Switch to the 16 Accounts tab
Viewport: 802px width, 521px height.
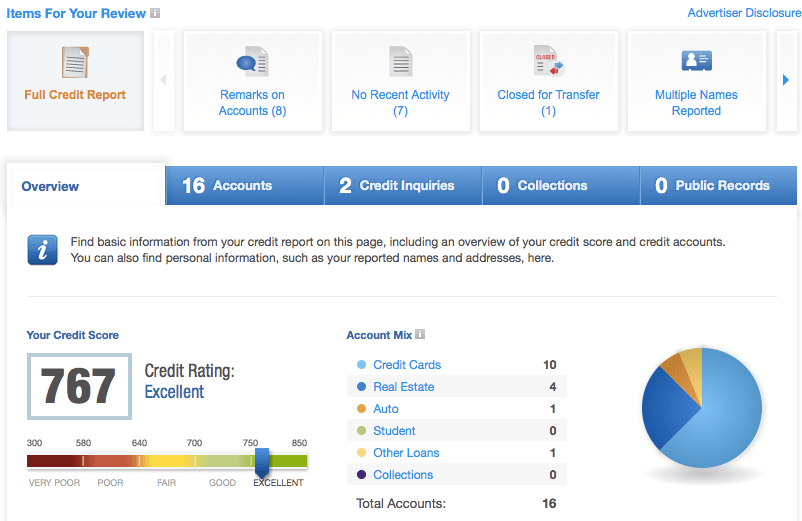pyautogui.click(x=244, y=185)
